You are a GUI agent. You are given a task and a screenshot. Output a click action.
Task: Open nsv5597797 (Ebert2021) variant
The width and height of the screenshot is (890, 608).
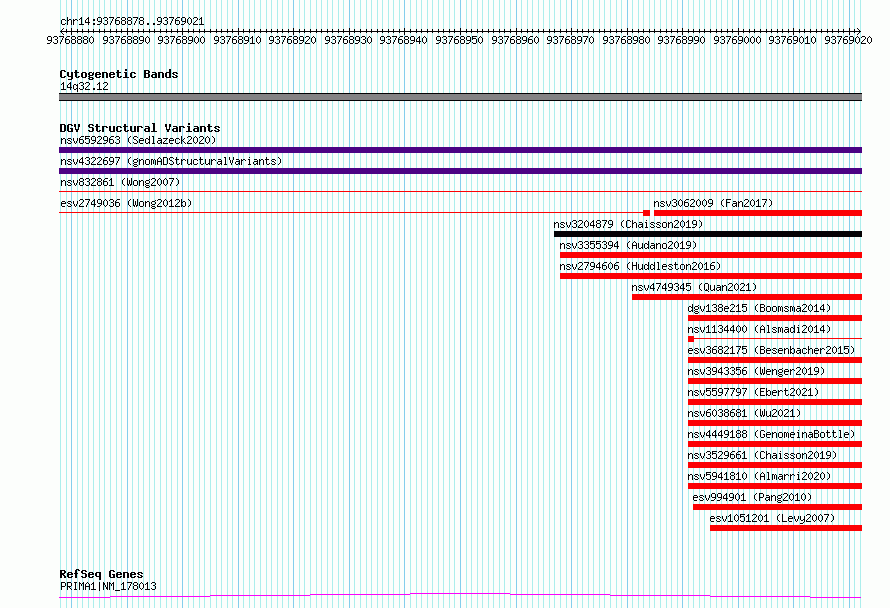[x=753, y=392]
